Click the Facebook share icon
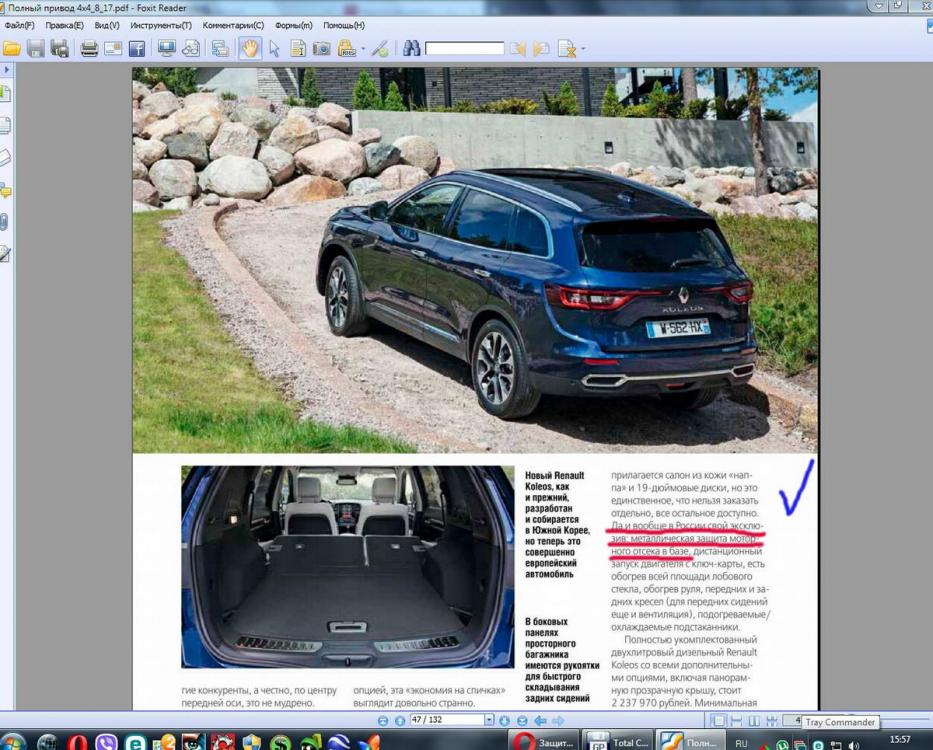The width and height of the screenshot is (933, 750). pos(137,49)
